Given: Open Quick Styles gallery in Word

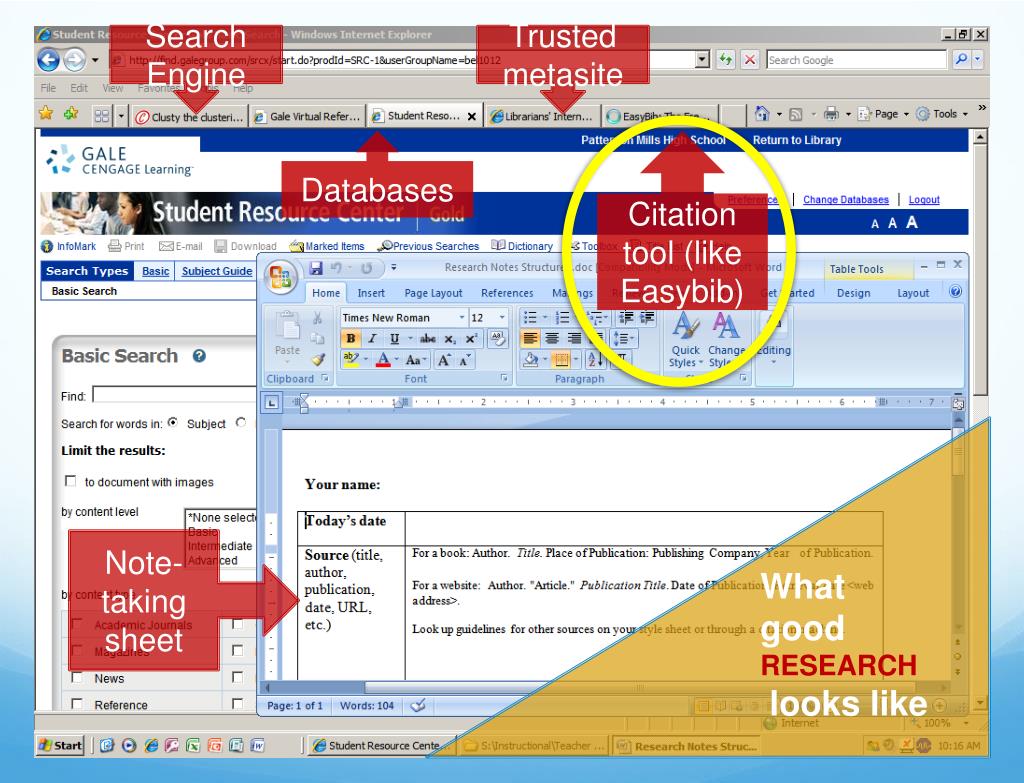Looking at the screenshot, I should (x=686, y=340).
